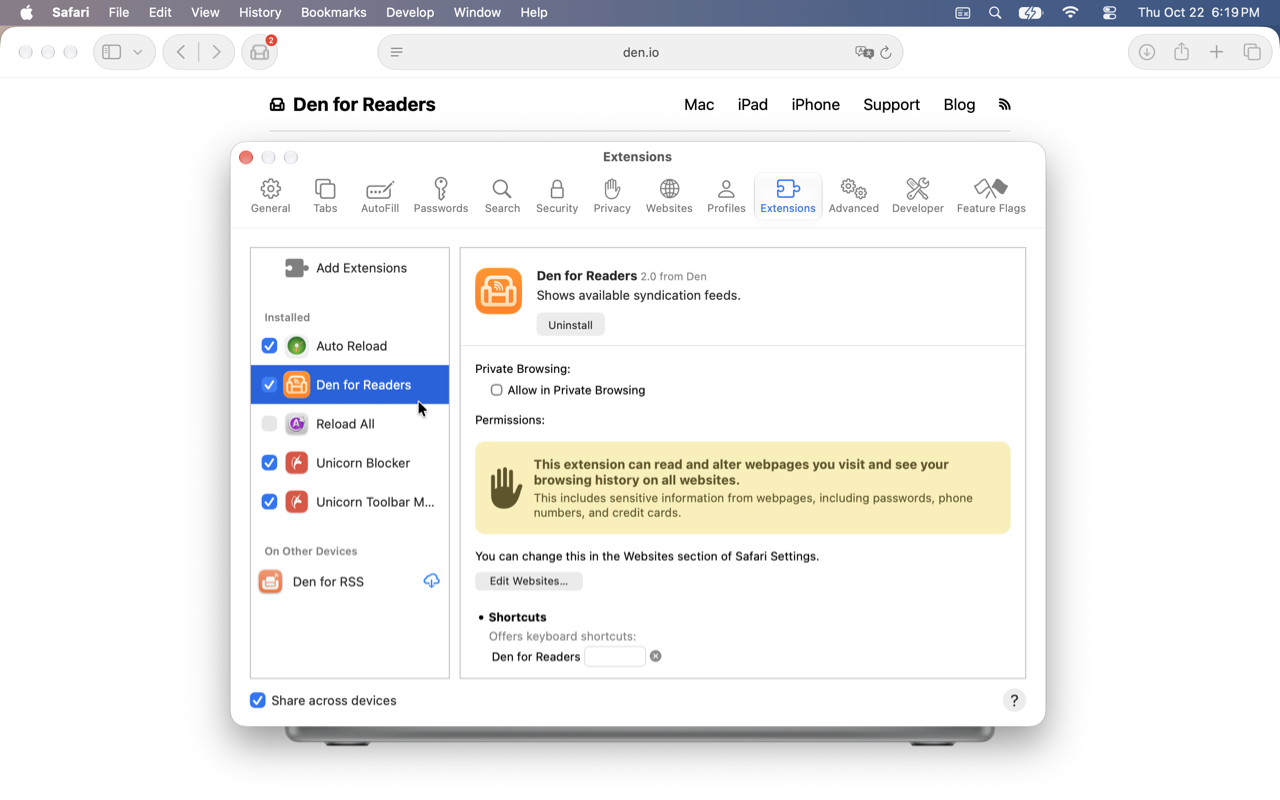The height and width of the screenshot is (800, 1280).
Task: Click the Den for Readers shortcut field
Action: [x=615, y=657]
